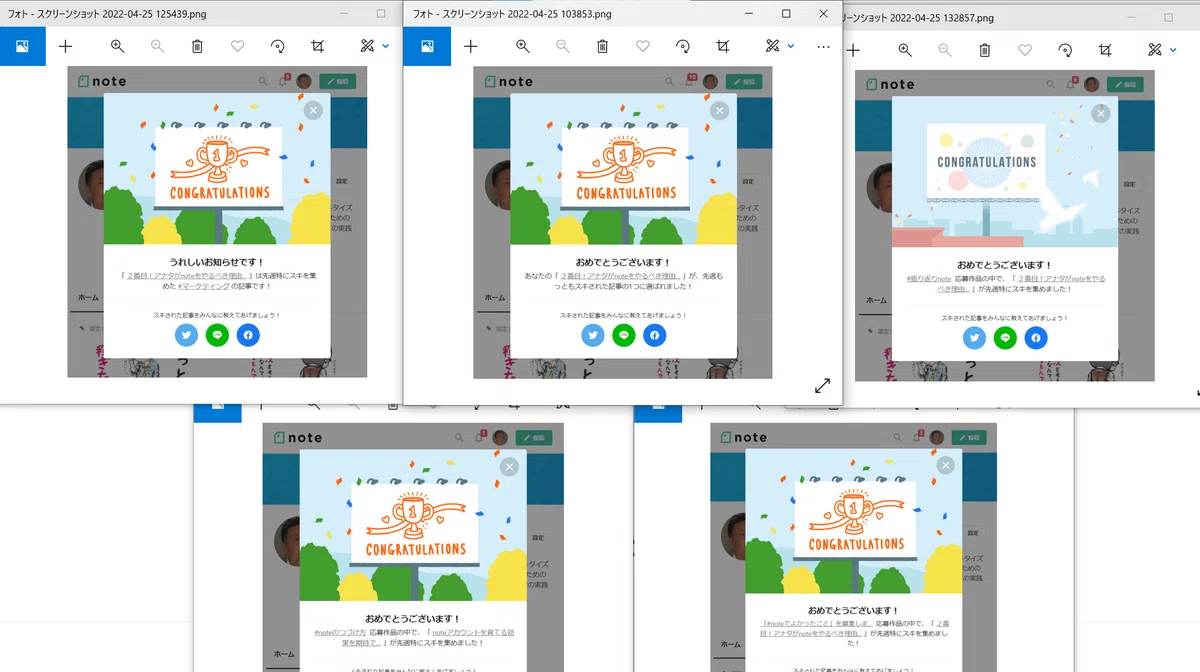
Task: Close the popup in the bottom-right window image
Action: pos(946,466)
